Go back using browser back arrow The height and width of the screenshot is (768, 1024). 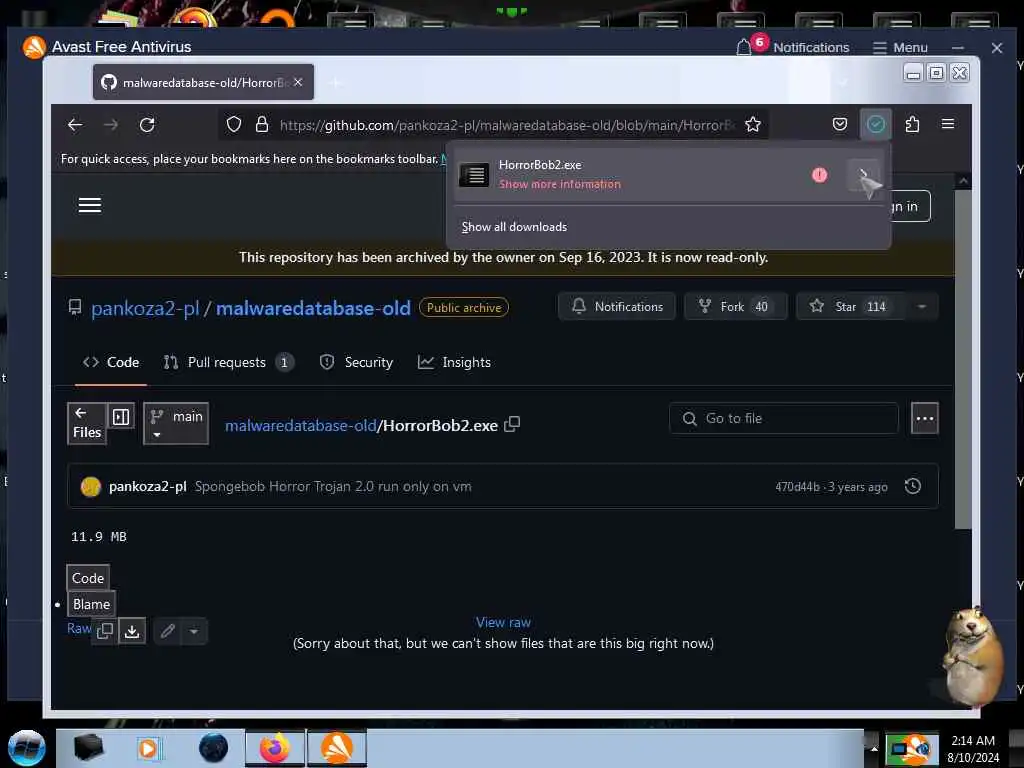click(75, 125)
